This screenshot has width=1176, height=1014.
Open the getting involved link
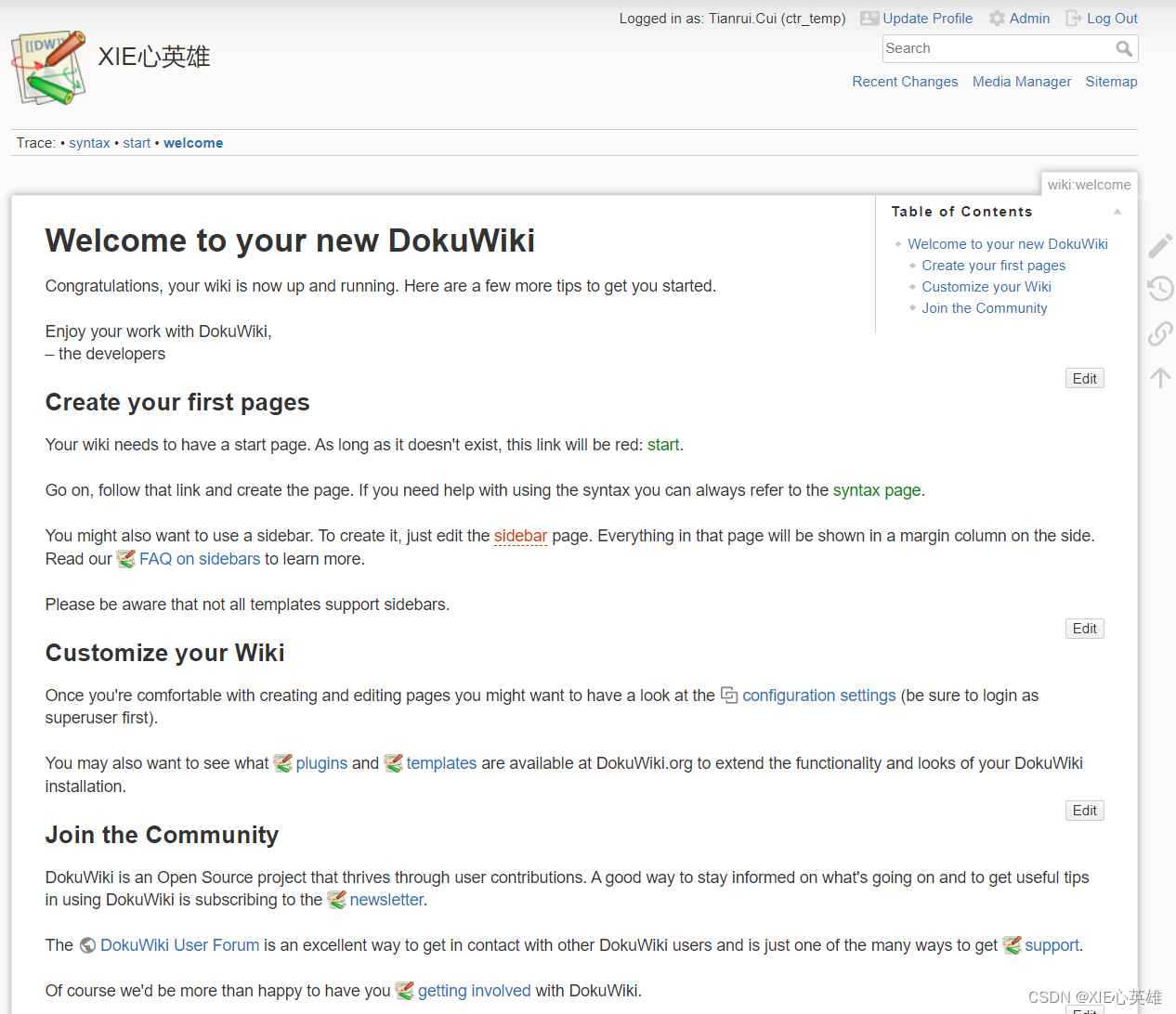tap(474, 991)
